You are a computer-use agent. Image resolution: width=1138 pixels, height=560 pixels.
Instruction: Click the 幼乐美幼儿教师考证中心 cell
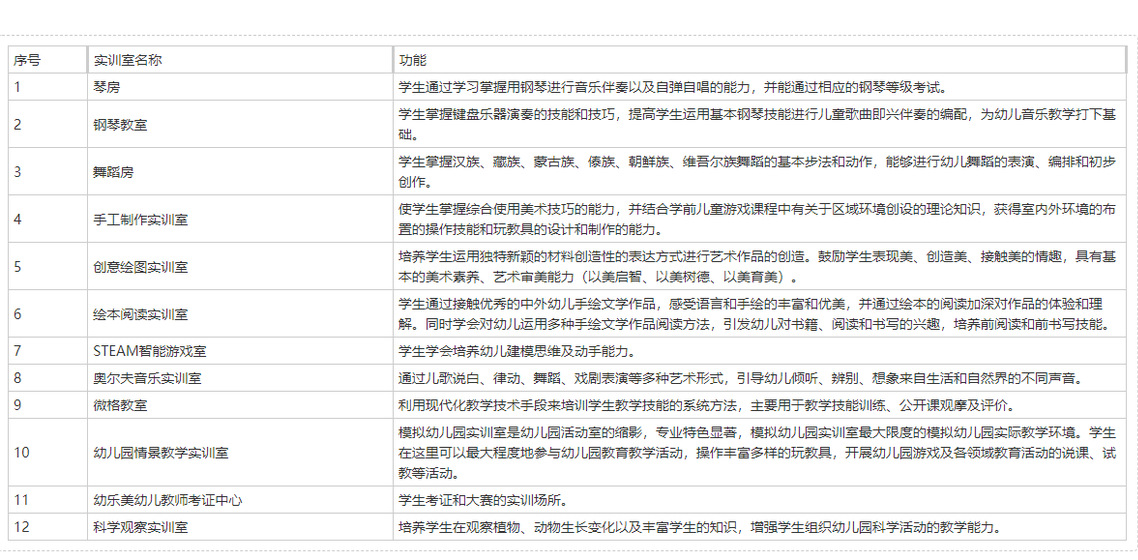click(x=167, y=500)
